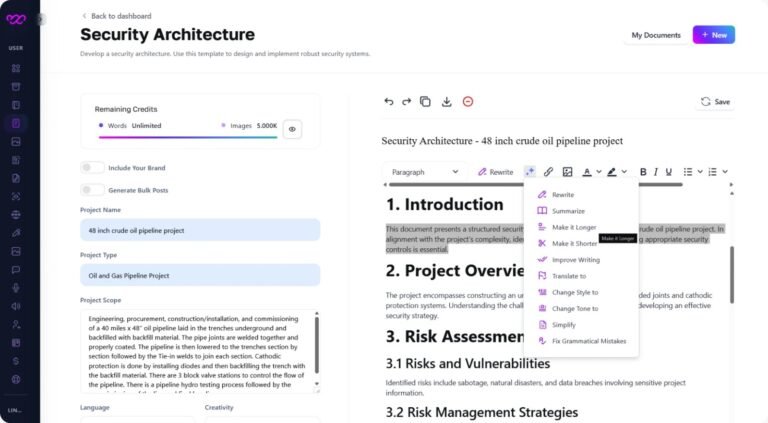
Task: Insert a link using the chain icon
Action: click(548, 172)
